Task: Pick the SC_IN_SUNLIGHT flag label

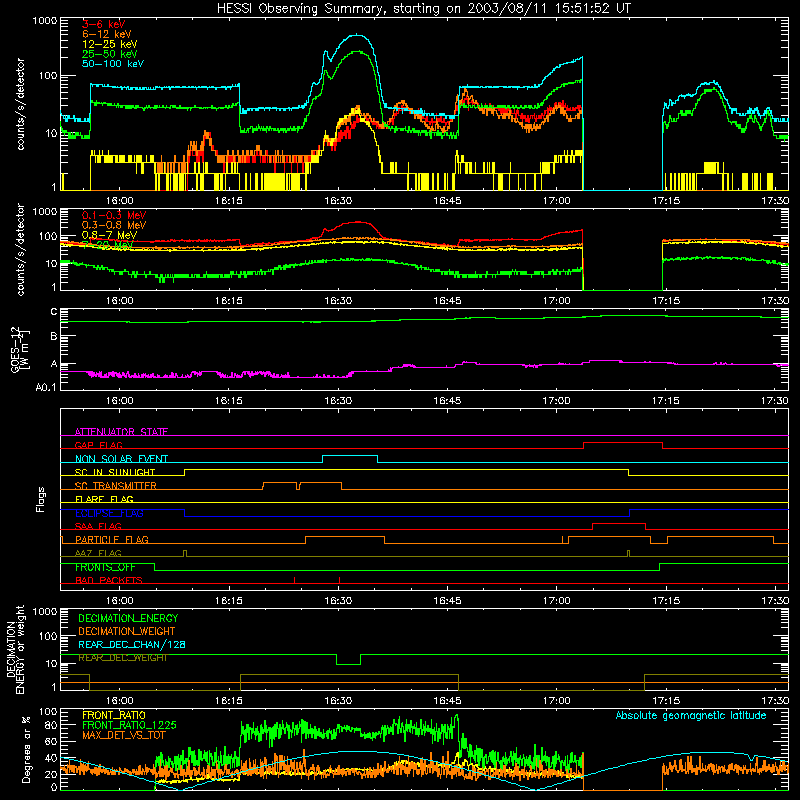Action: point(115,472)
